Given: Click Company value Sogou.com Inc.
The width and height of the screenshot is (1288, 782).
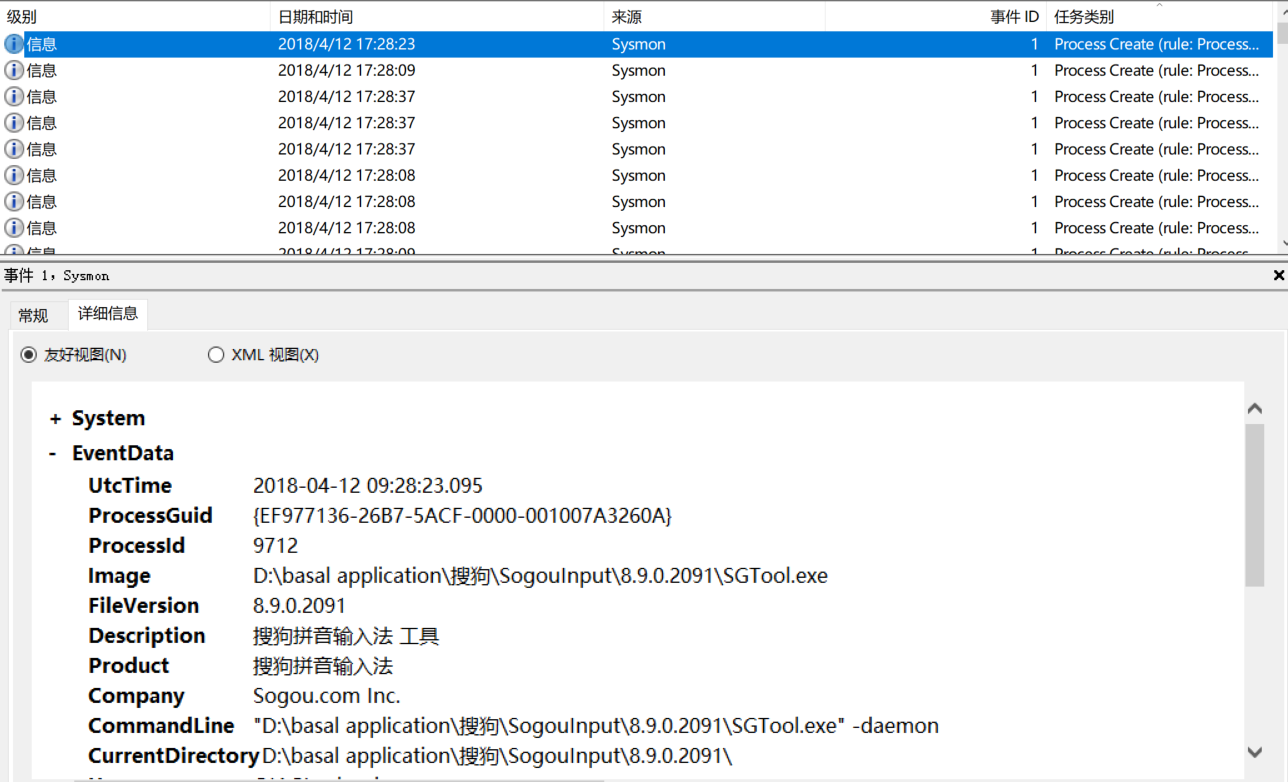Looking at the screenshot, I should click(x=326, y=696).
